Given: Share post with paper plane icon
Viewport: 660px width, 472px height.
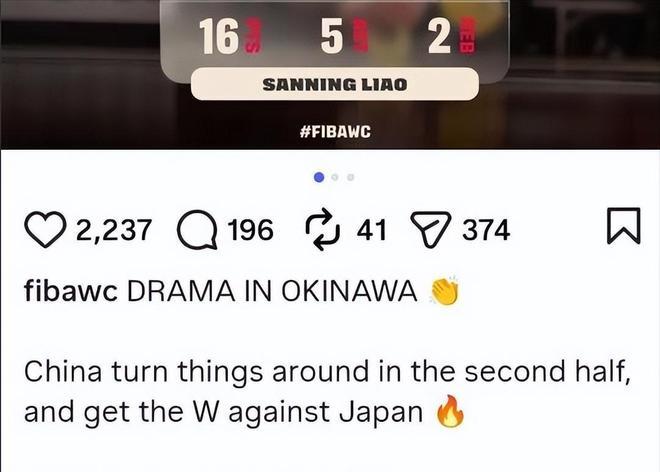Looking at the screenshot, I should tap(431, 229).
